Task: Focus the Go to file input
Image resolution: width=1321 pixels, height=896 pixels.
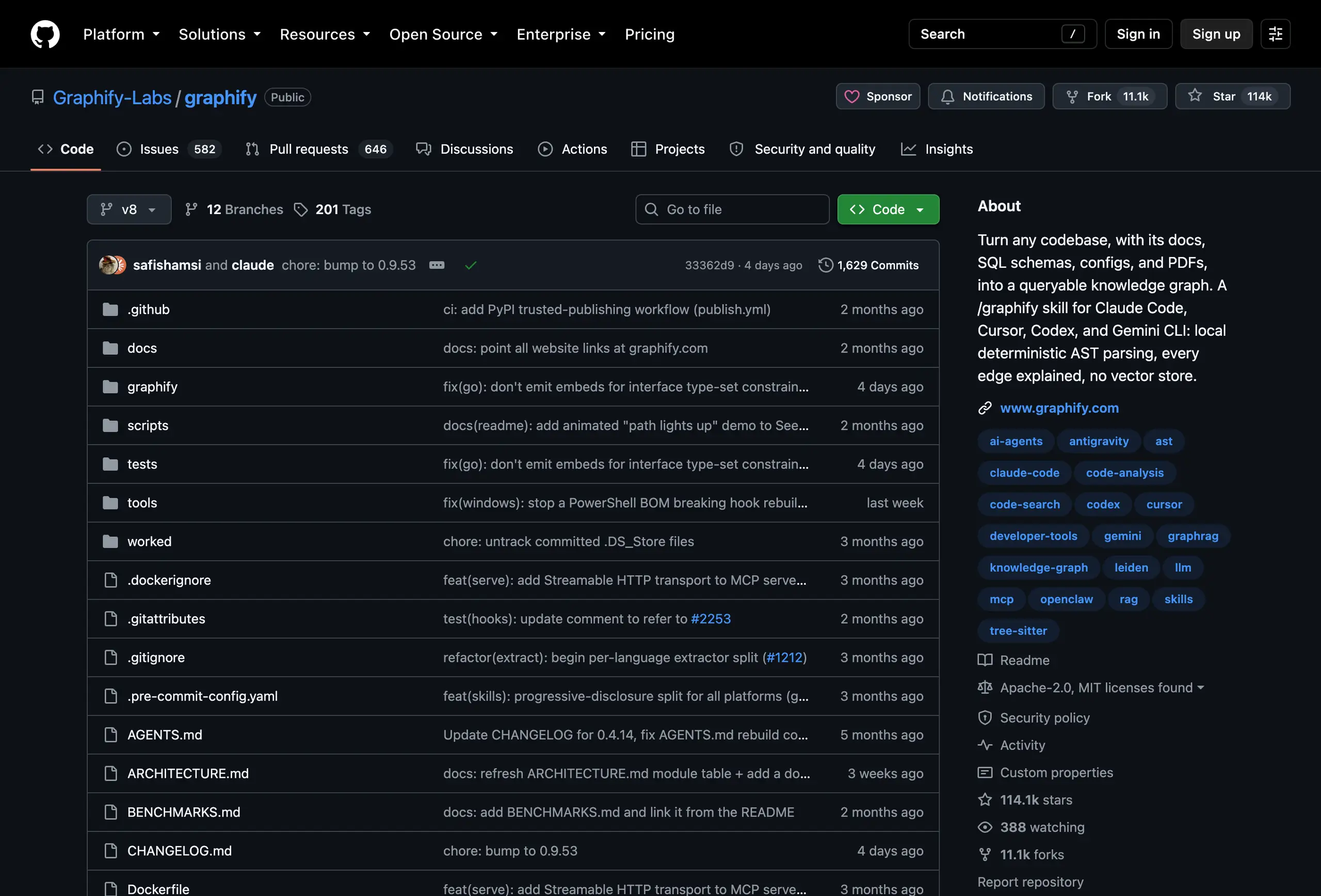Action: coord(732,209)
